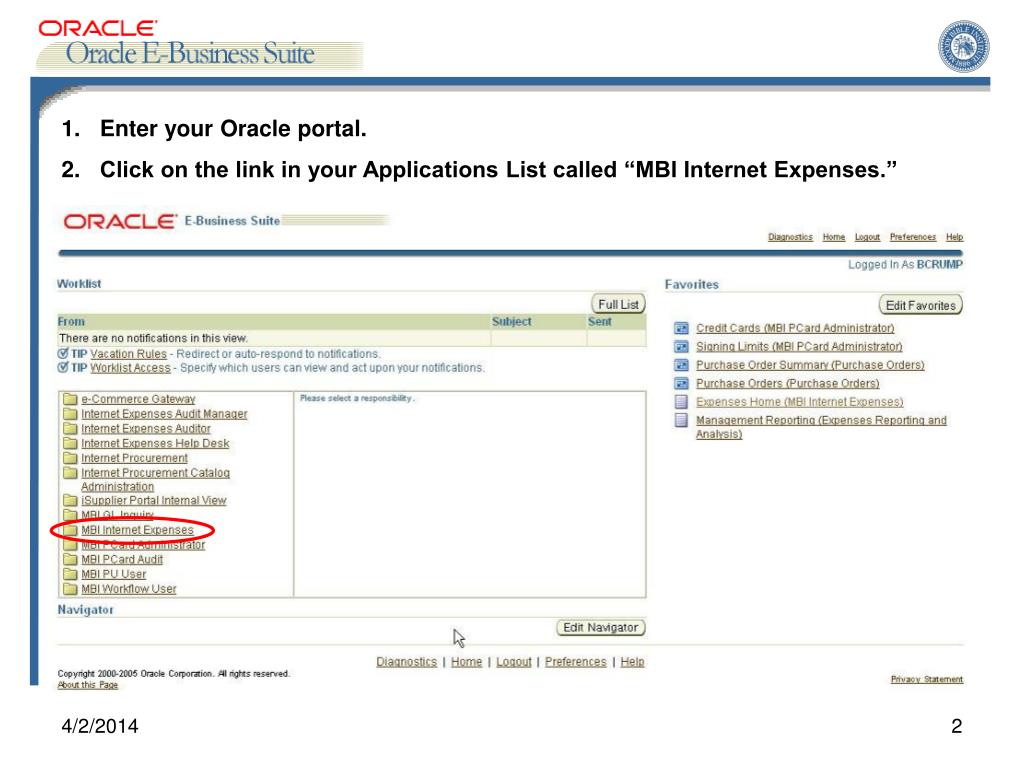Click folder icon beside iSupplier Portal Internal View
The height and width of the screenshot is (768, 1024).
[x=70, y=500]
